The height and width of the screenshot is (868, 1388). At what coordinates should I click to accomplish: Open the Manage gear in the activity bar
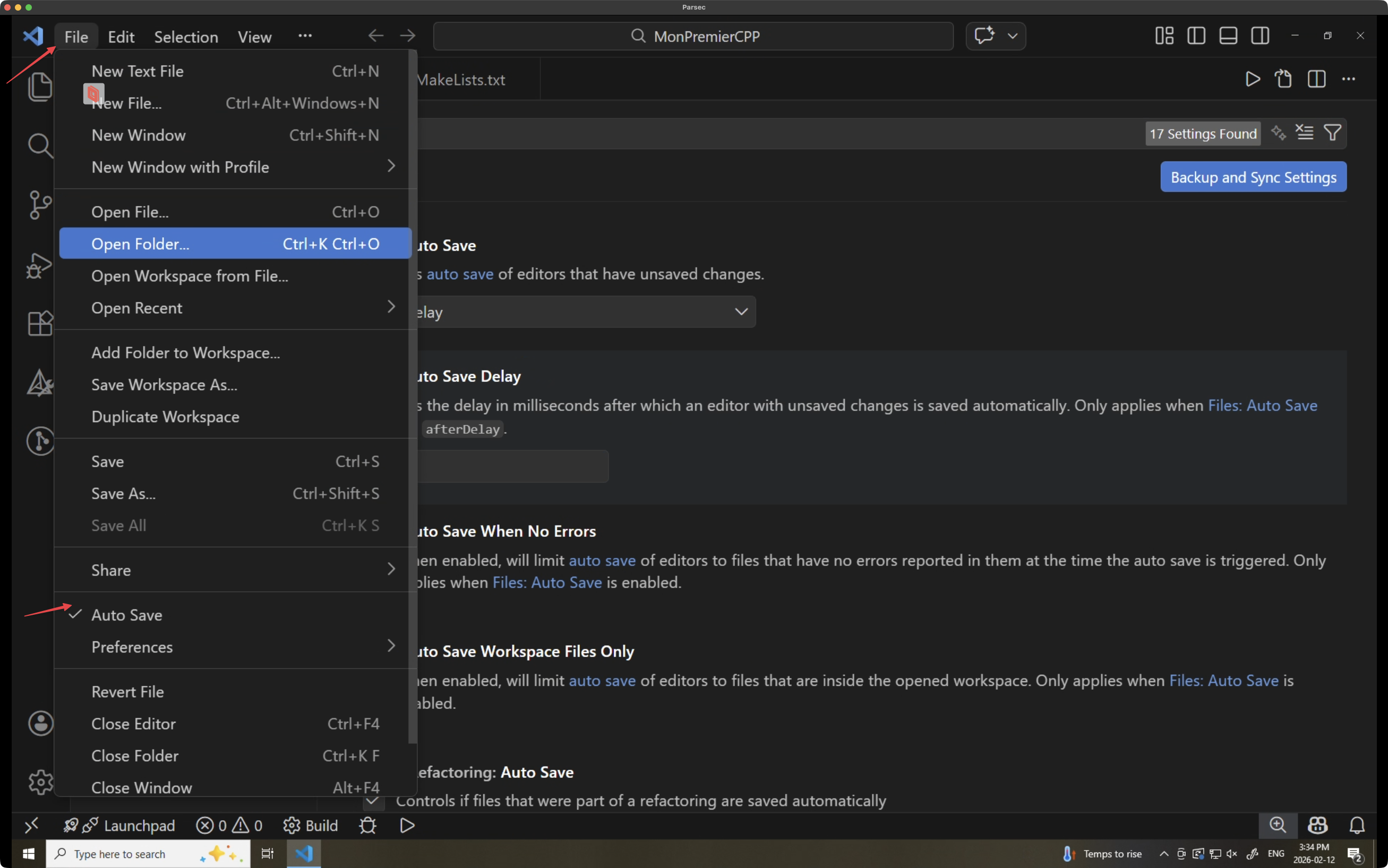tap(40, 782)
